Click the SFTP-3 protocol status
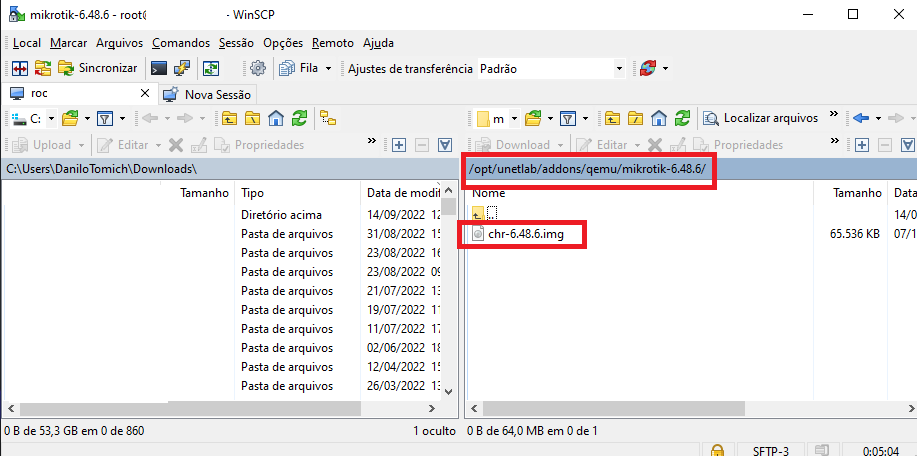Screen dimensions: 917x456 click(771, 450)
